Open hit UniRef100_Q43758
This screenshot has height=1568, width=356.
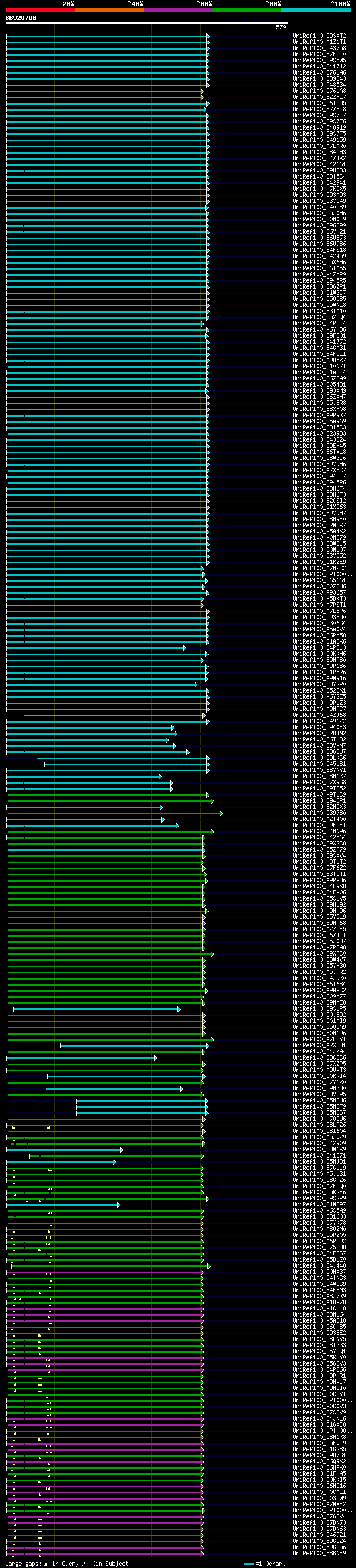click(x=319, y=48)
